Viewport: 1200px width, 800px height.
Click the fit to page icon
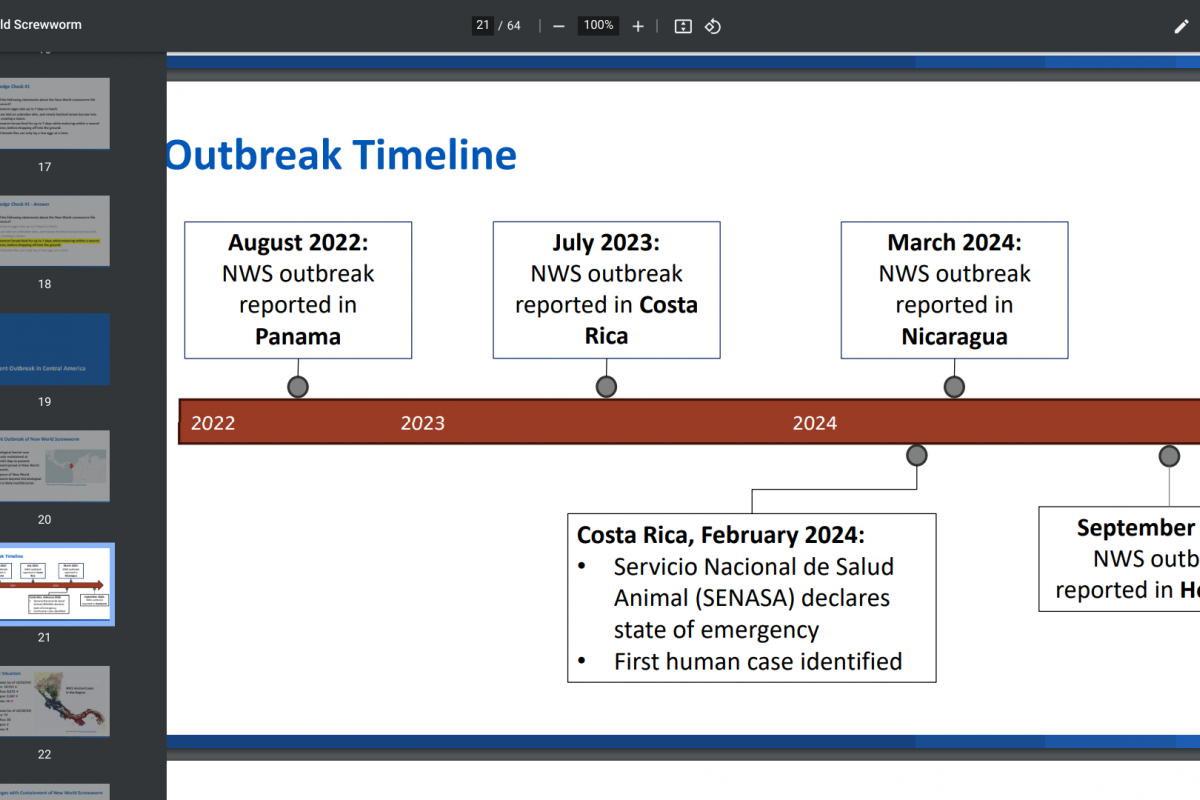[x=683, y=26]
